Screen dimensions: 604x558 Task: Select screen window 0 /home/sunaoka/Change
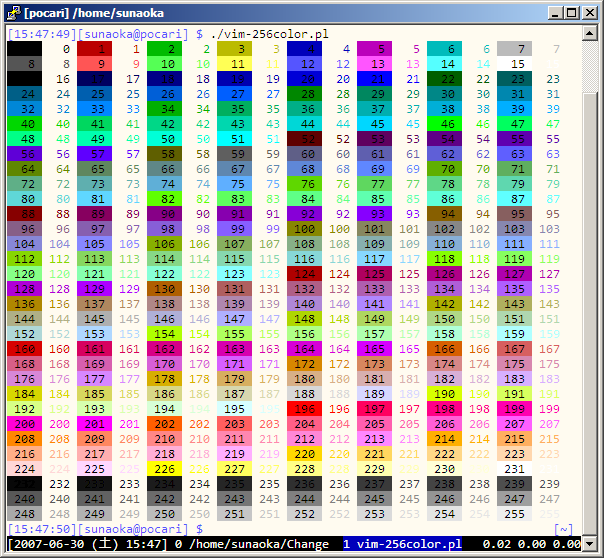252,544
